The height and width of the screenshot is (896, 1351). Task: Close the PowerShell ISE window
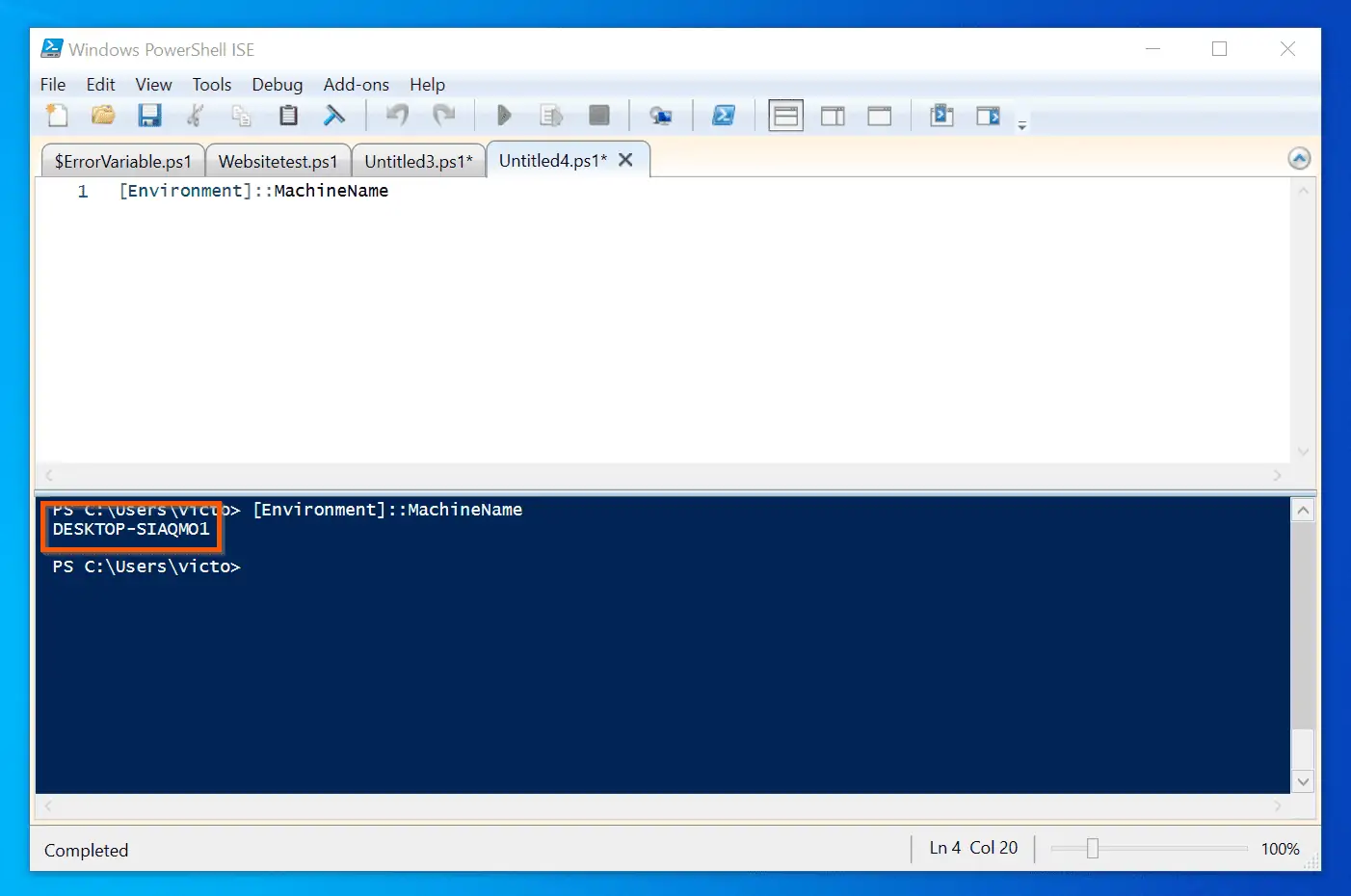click(1287, 48)
